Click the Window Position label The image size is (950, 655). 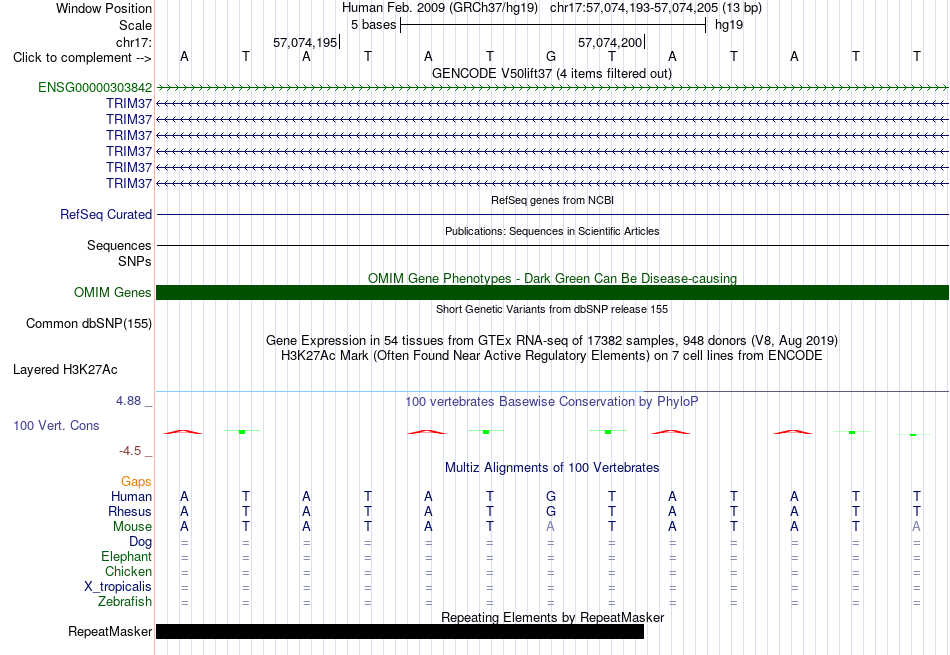[x=104, y=8]
